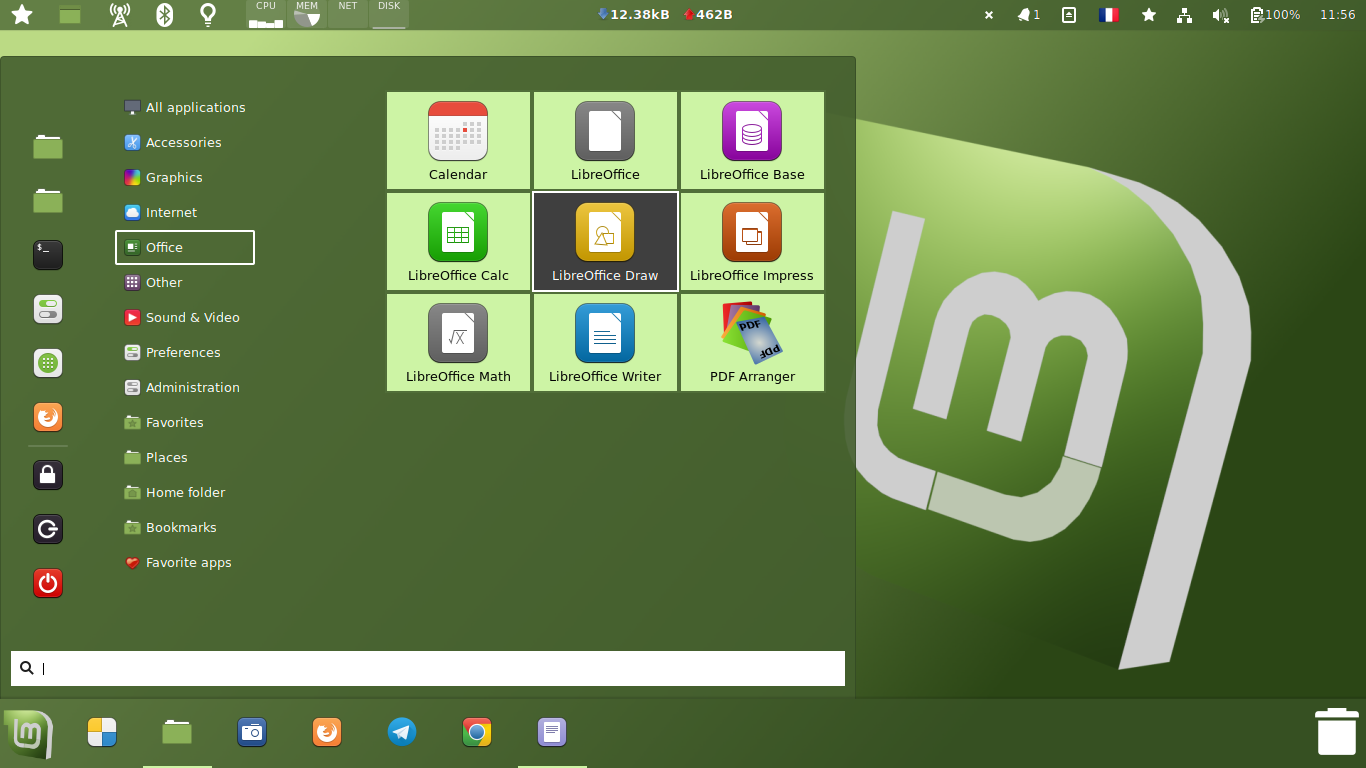Open the Administration category
This screenshot has width=1366, height=768.
185,387
